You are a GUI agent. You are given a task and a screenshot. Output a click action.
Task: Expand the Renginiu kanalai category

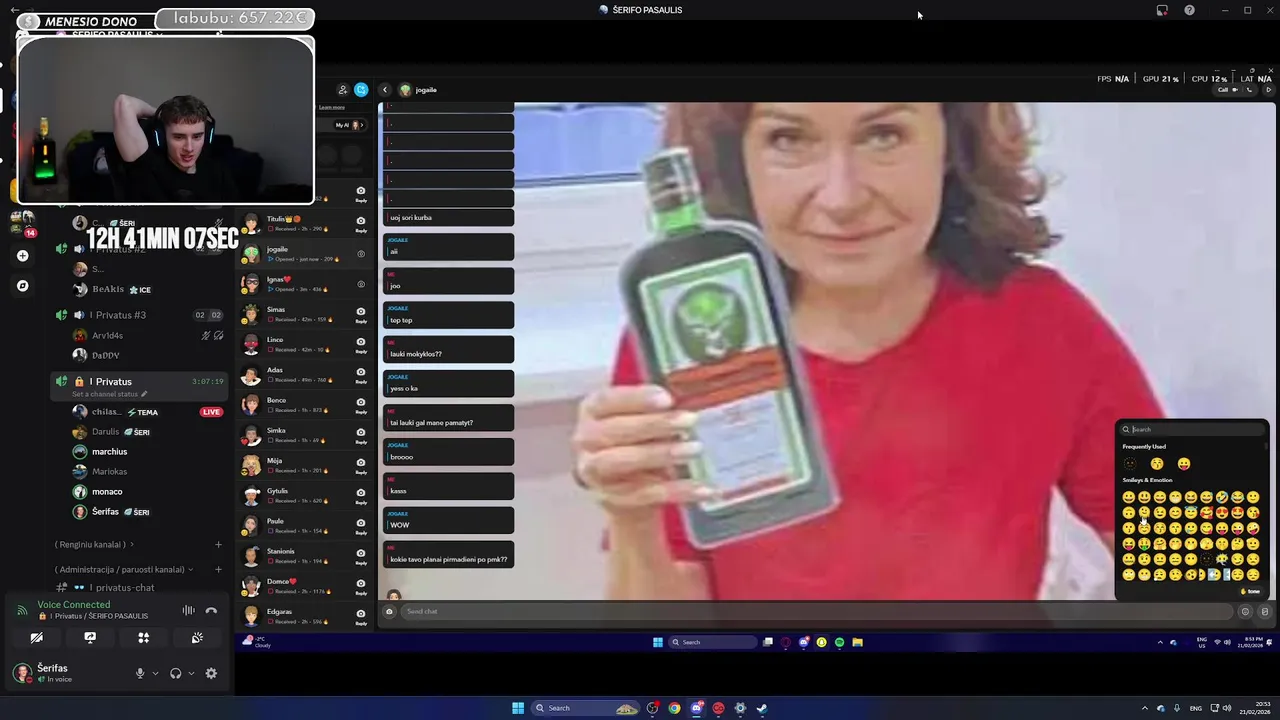pos(94,544)
